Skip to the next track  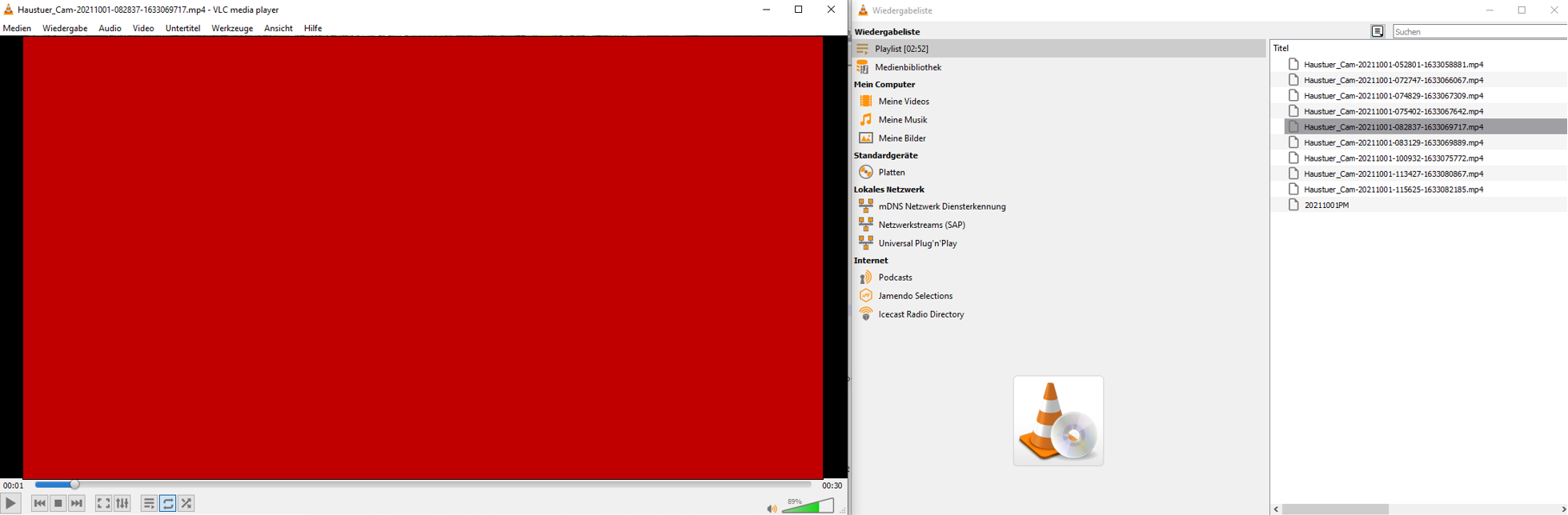pyautogui.click(x=77, y=503)
